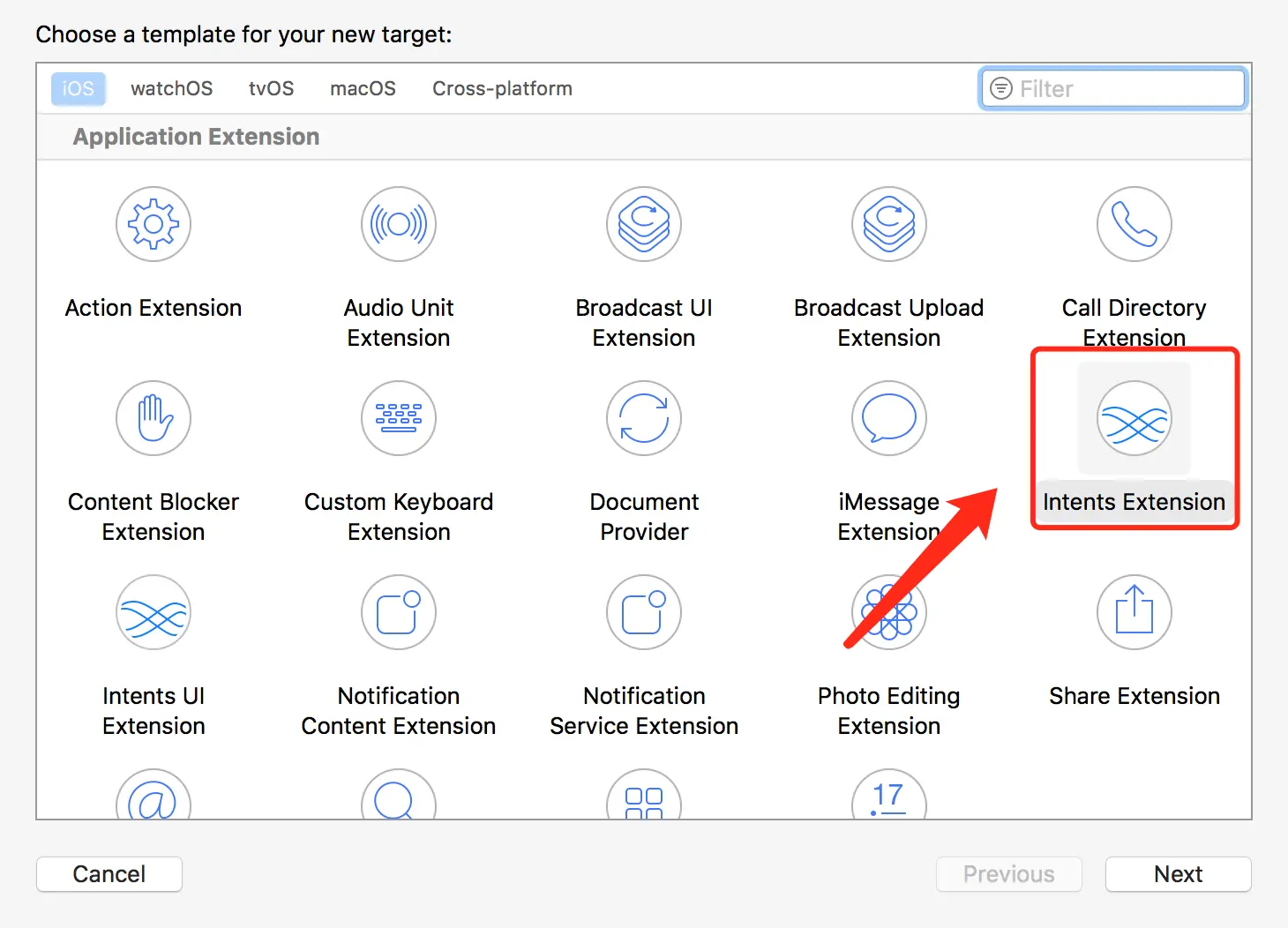Click the Intents UI Extension label

[x=154, y=711]
